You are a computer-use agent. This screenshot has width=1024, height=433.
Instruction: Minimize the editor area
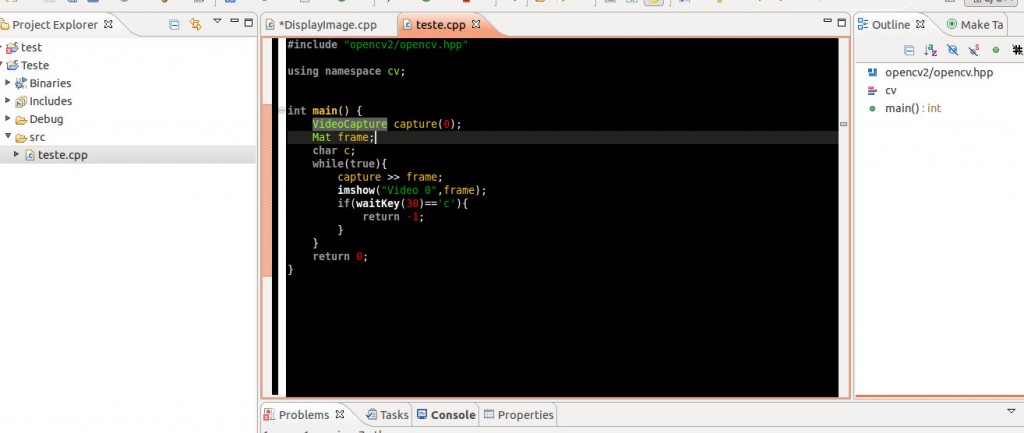828,22
